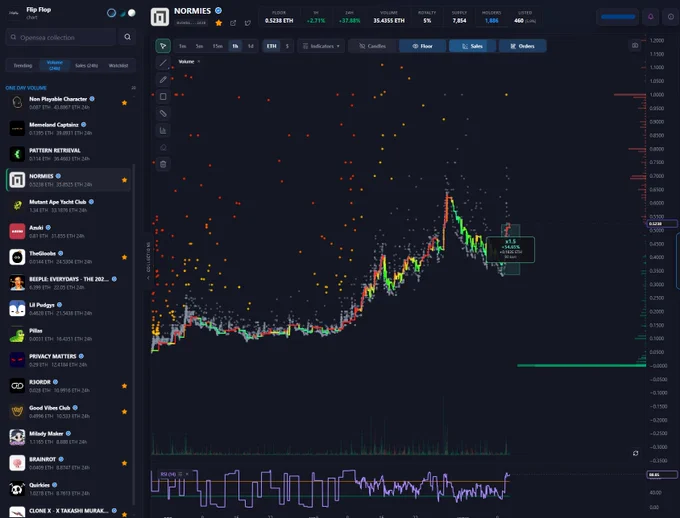Click the eraser tool in drawing toolbar

(x=163, y=148)
